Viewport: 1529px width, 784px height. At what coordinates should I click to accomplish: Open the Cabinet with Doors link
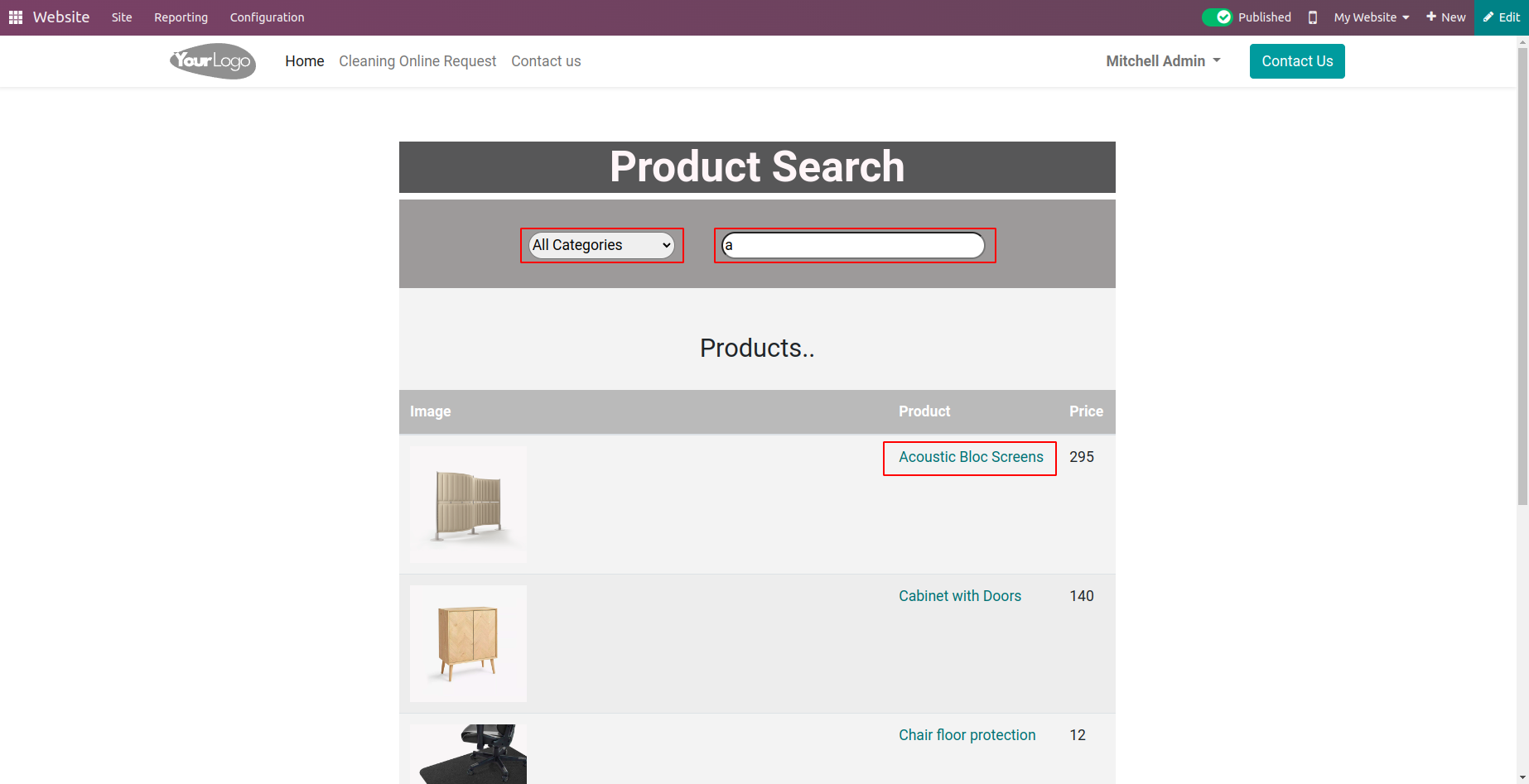(x=960, y=596)
